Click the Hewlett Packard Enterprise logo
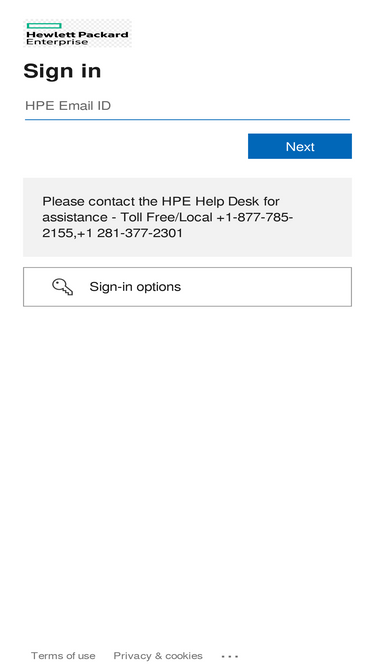375x667 pixels. tap(77, 33)
